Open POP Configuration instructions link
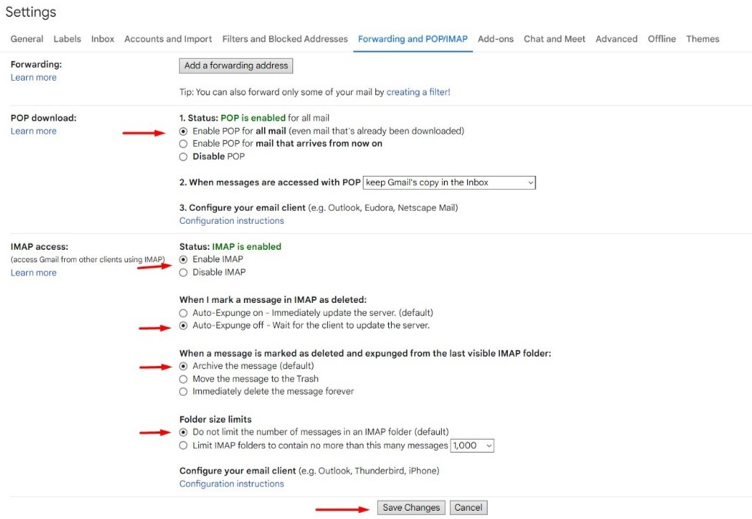752x519 pixels. click(x=232, y=221)
